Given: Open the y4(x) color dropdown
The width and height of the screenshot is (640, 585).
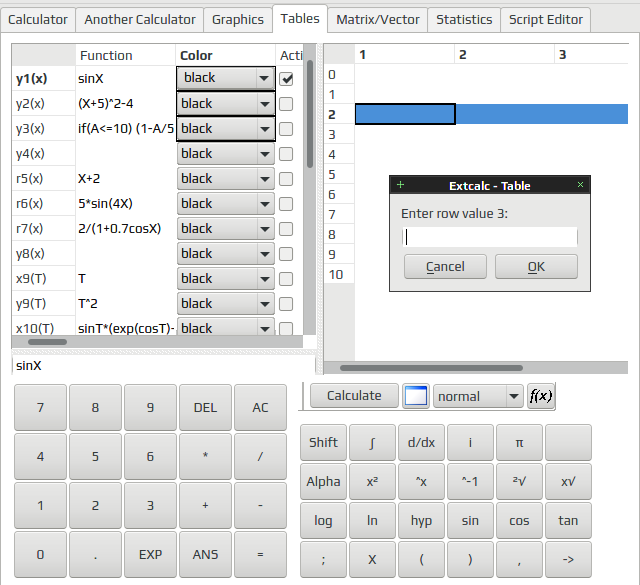Looking at the screenshot, I should click(226, 154).
